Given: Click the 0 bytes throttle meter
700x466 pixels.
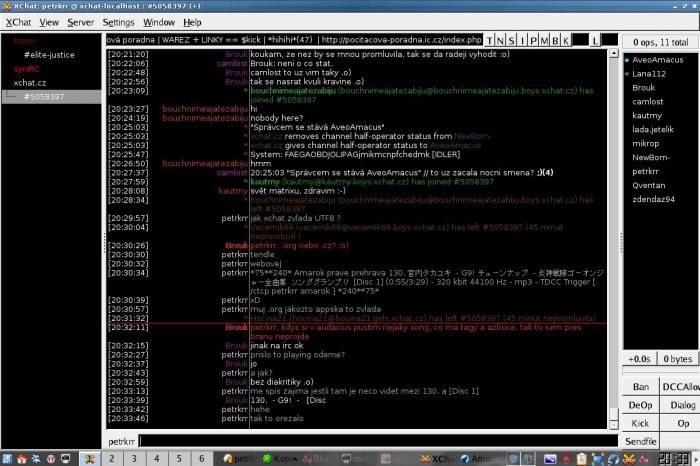Looking at the screenshot, I should point(677,359).
